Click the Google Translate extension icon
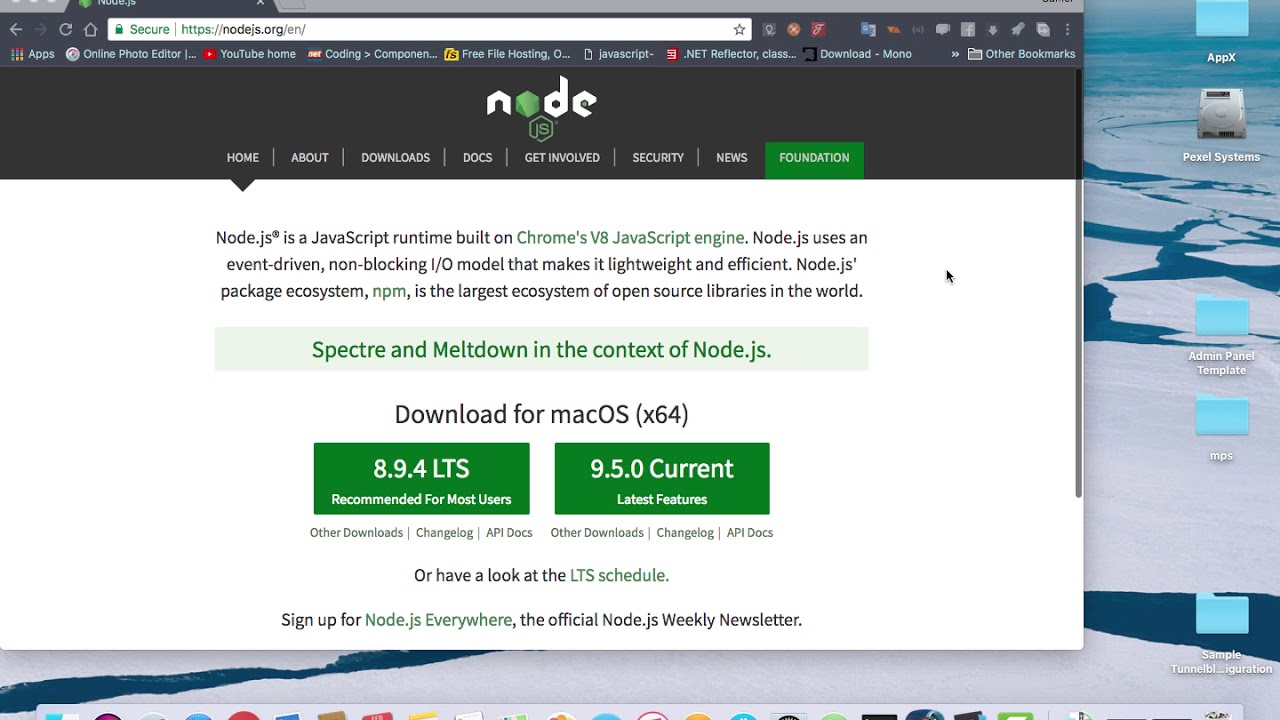This screenshot has width=1280, height=720. pyautogui.click(x=868, y=29)
